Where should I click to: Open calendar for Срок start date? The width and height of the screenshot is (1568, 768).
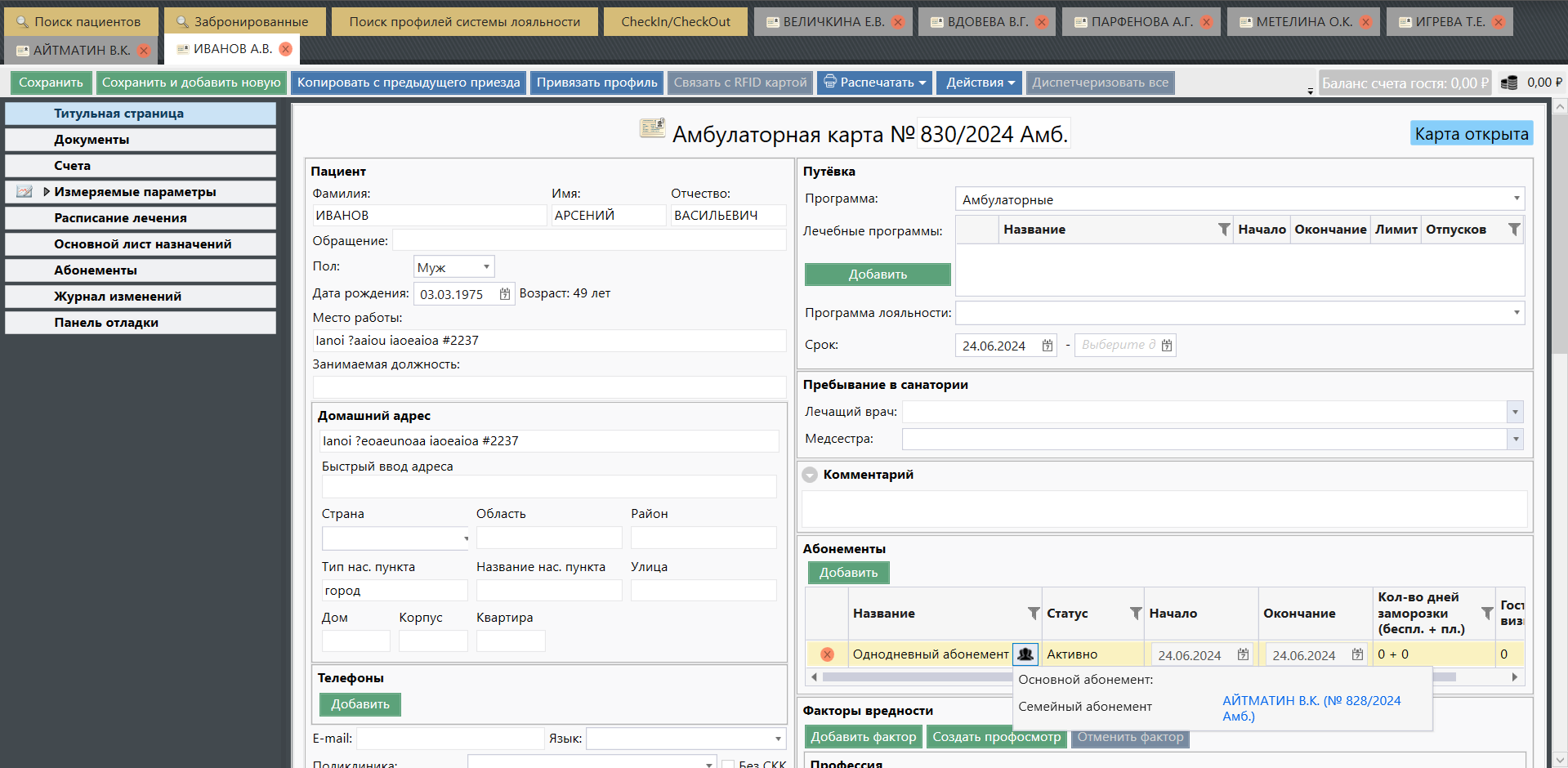pos(1048,346)
